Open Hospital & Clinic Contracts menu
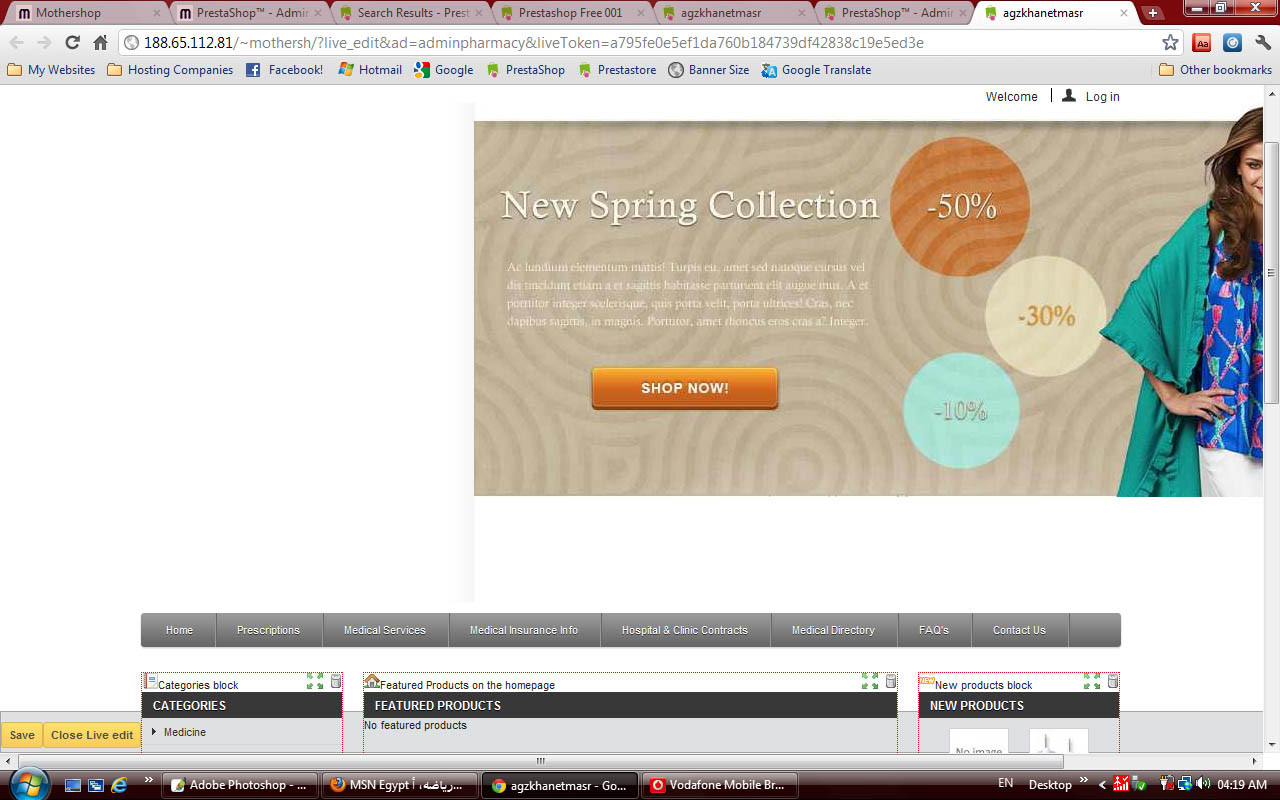The width and height of the screenshot is (1280, 800). (x=685, y=630)
